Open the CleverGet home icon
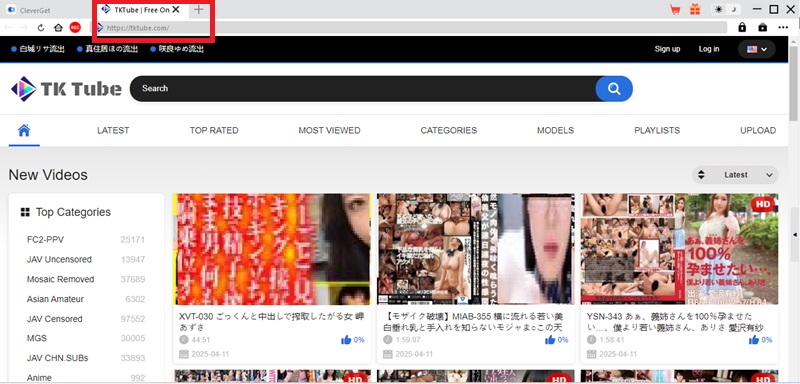The width and height of the screenshot is (800, 384). (x=58, y=28)
